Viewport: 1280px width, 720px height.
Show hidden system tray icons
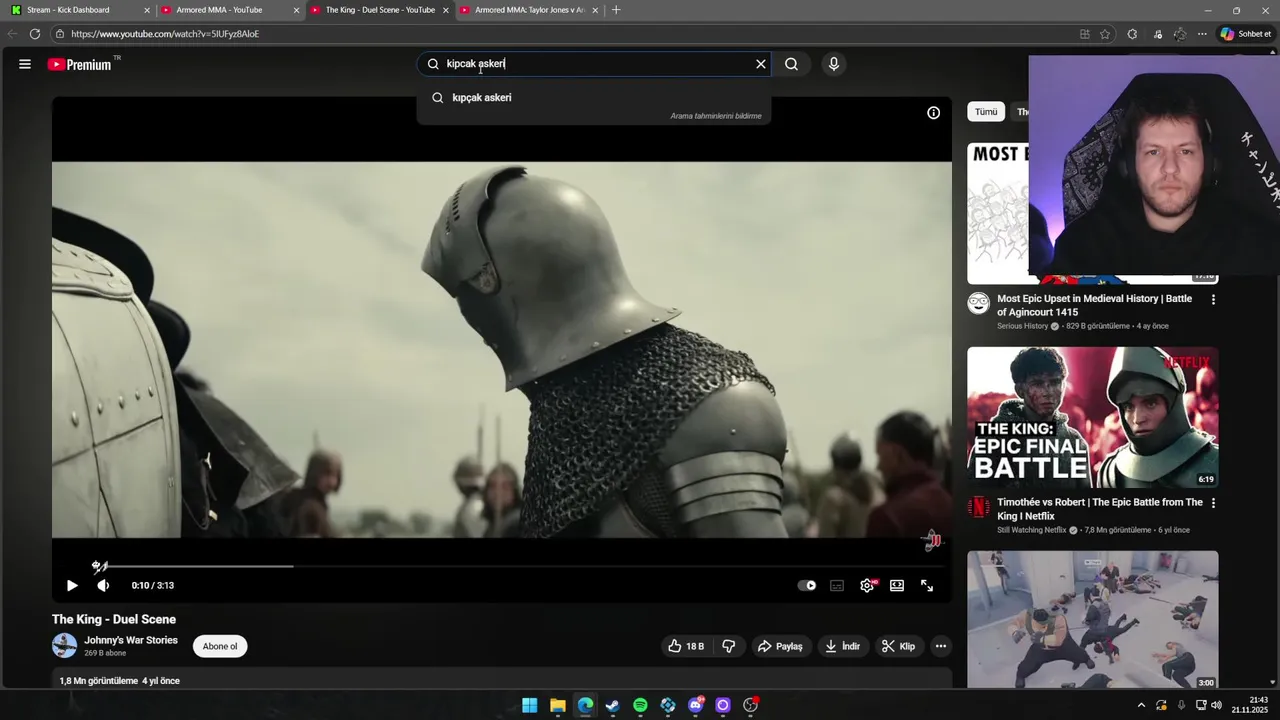[x=1141, y=705]
